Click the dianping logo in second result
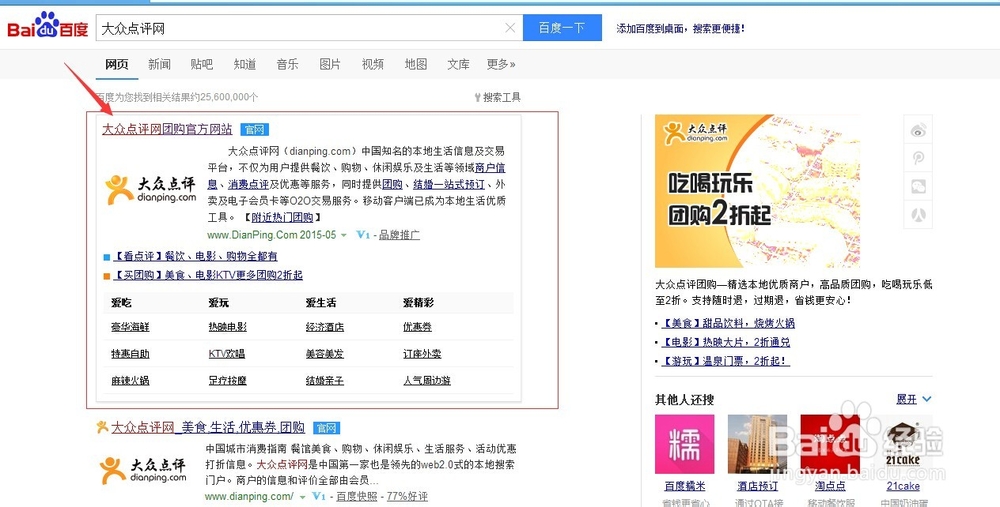Screen dimensions: 1000x507 [143, 469]
